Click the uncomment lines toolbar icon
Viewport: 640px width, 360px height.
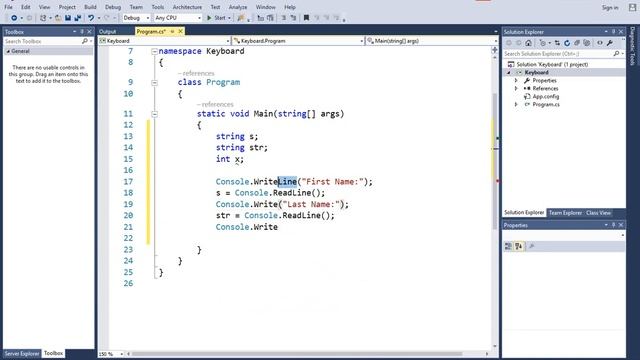(x=293, y=18)
